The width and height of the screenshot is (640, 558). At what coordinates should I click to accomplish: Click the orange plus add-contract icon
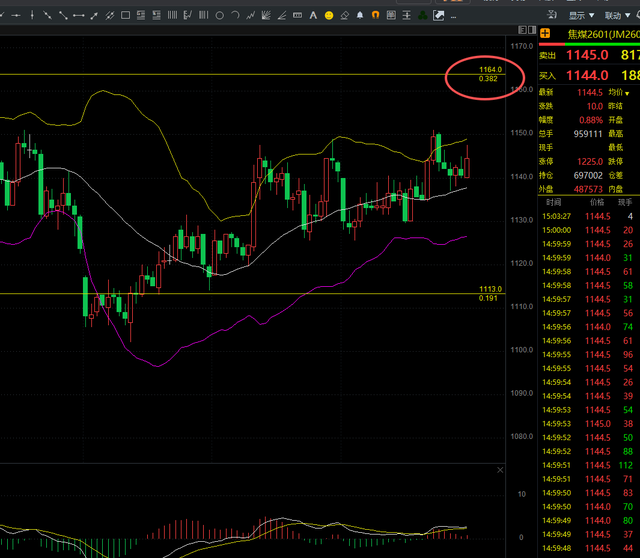[545, 33]
